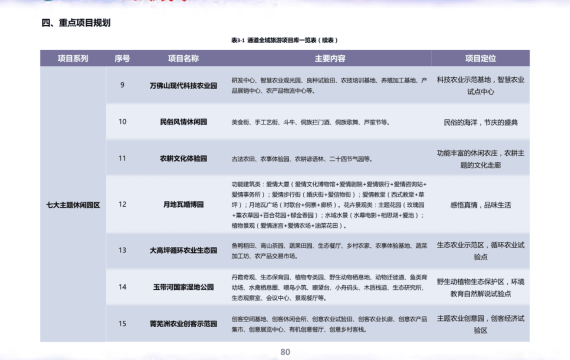Select project name 民俗风情休闲园

pos(183,122)
